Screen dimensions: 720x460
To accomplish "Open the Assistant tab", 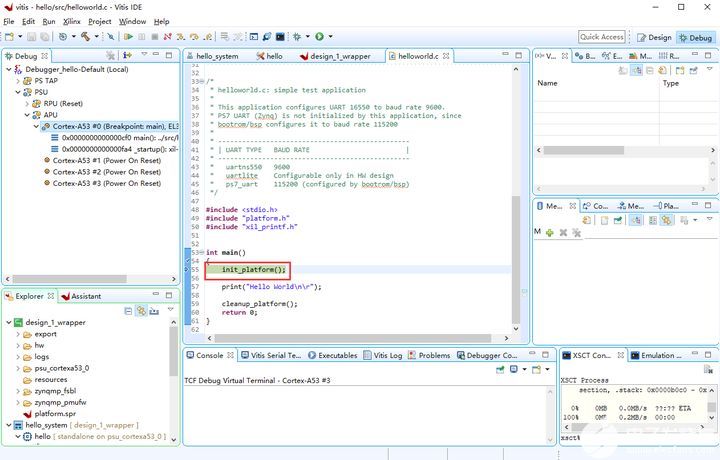I will (x=85, y=296).
